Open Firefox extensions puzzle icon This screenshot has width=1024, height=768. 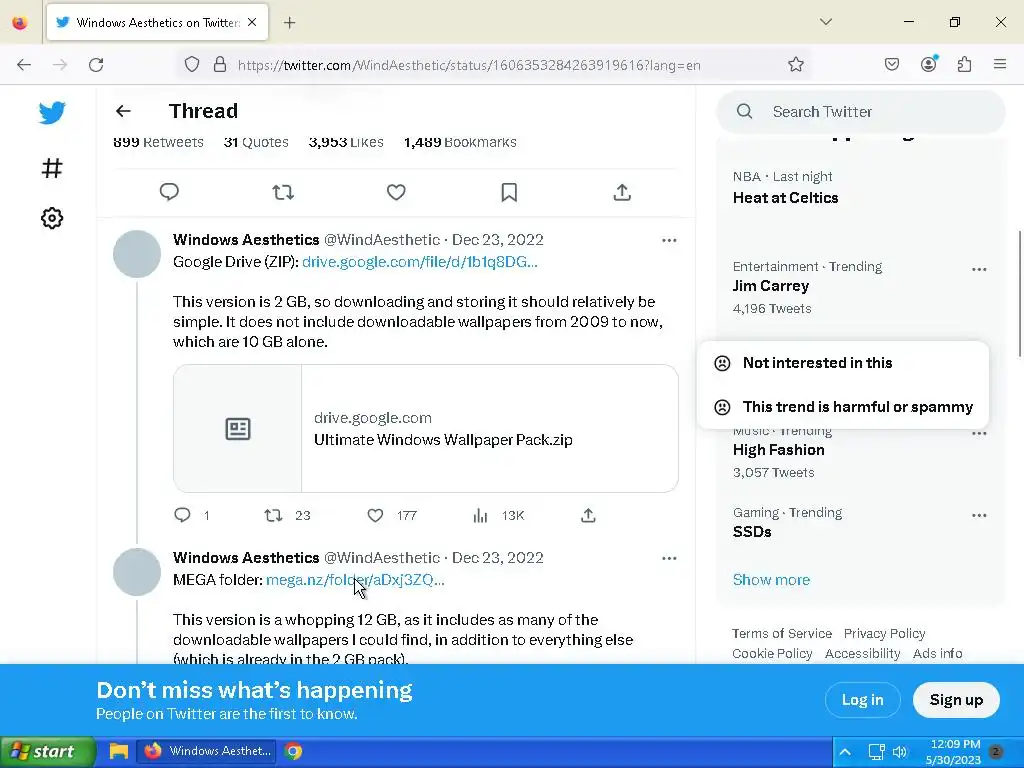pyautogui.click(x=964, y=65)
